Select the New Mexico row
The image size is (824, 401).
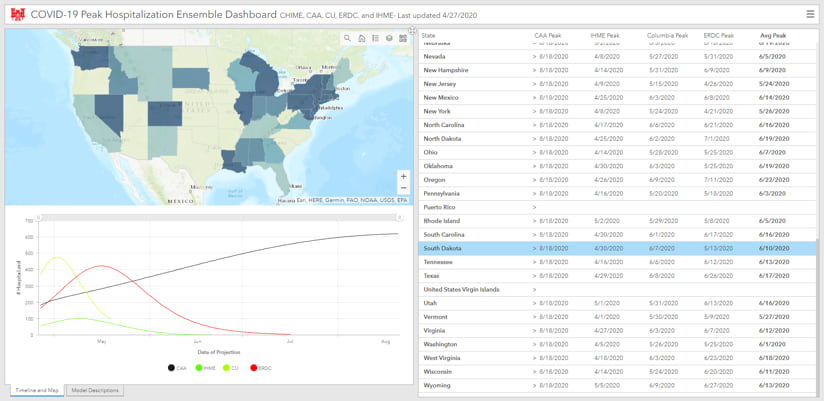point(617,97)
